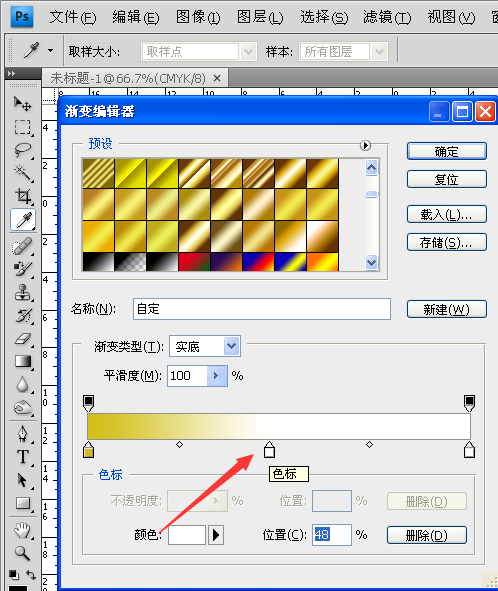Select the right opacity stop above gradient
Viewport: 498px width, 591px height.
point(469,403)
